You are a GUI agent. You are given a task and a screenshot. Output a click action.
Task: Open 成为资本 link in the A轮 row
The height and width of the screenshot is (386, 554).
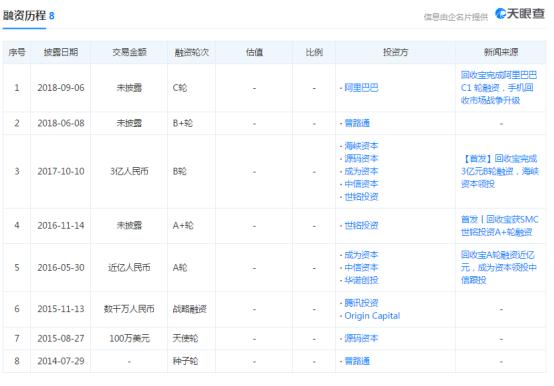(x=361, y=255)
